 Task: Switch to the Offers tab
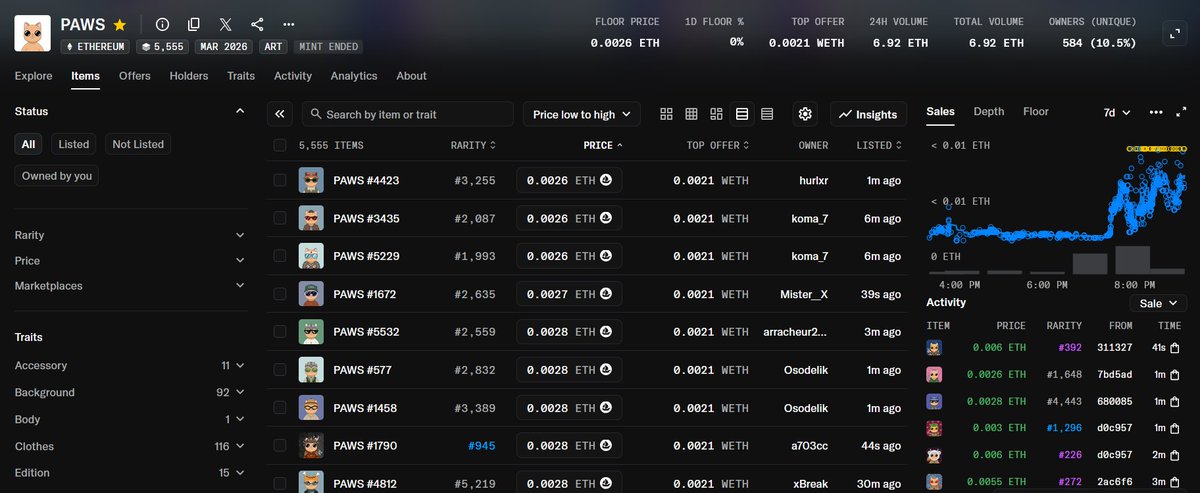point(135,76)
